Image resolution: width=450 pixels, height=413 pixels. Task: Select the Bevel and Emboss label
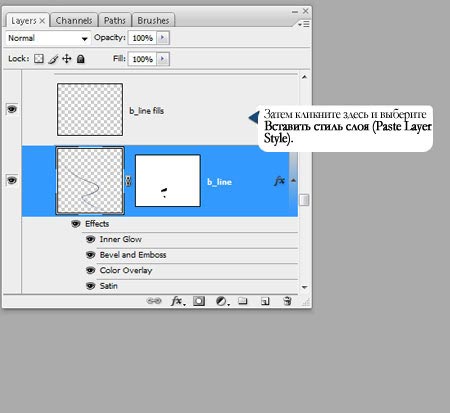coord(133,255)
